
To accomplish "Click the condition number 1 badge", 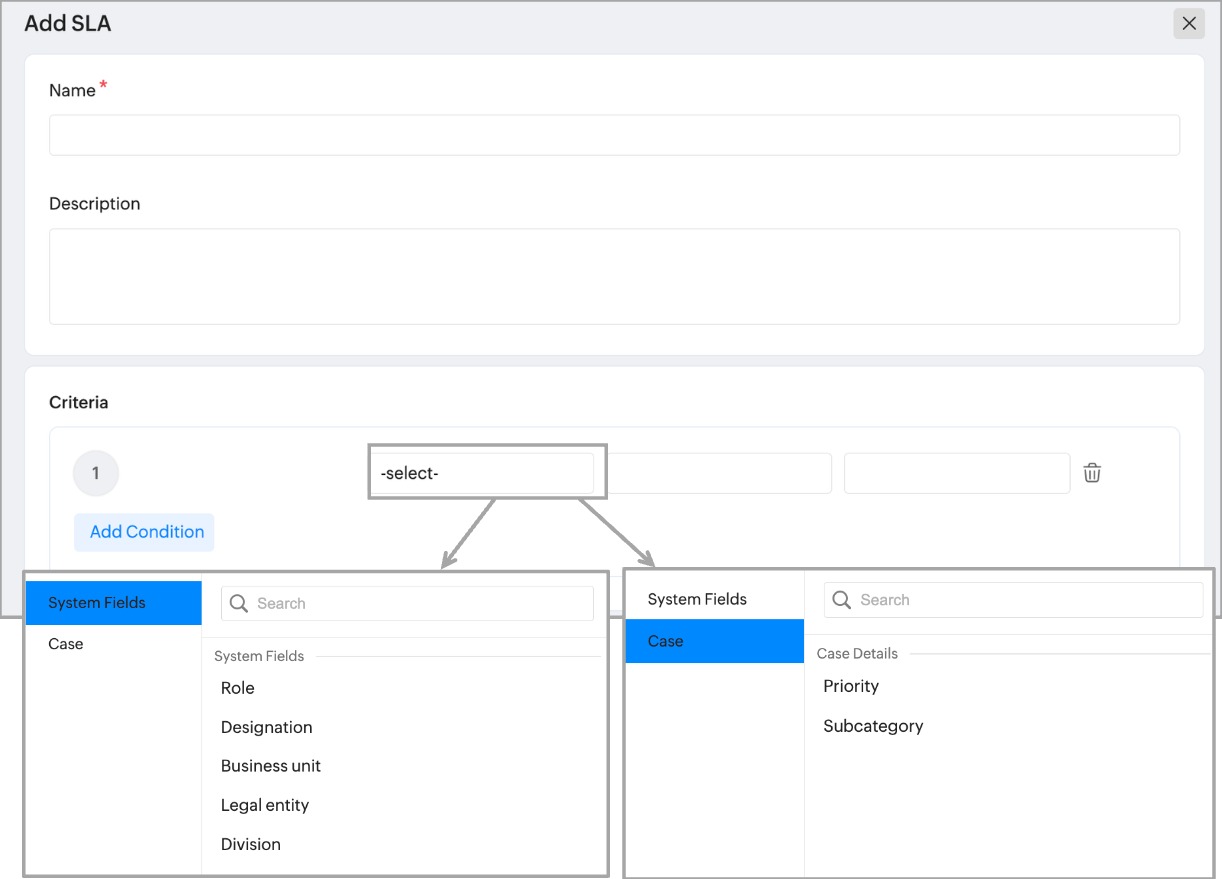I will click(96, 473).
